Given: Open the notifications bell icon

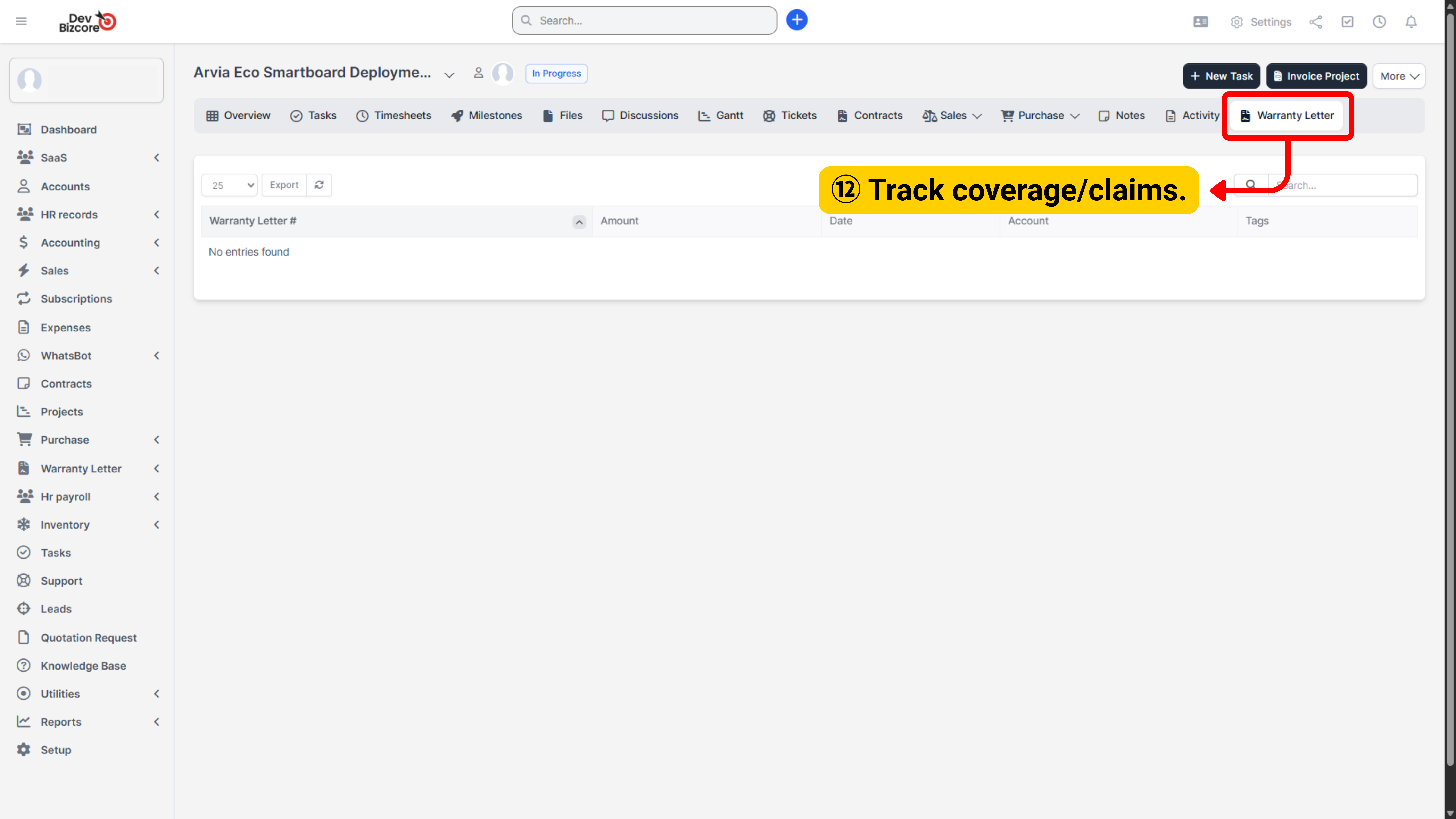Looking at the screenshot, I should 1411,22.
